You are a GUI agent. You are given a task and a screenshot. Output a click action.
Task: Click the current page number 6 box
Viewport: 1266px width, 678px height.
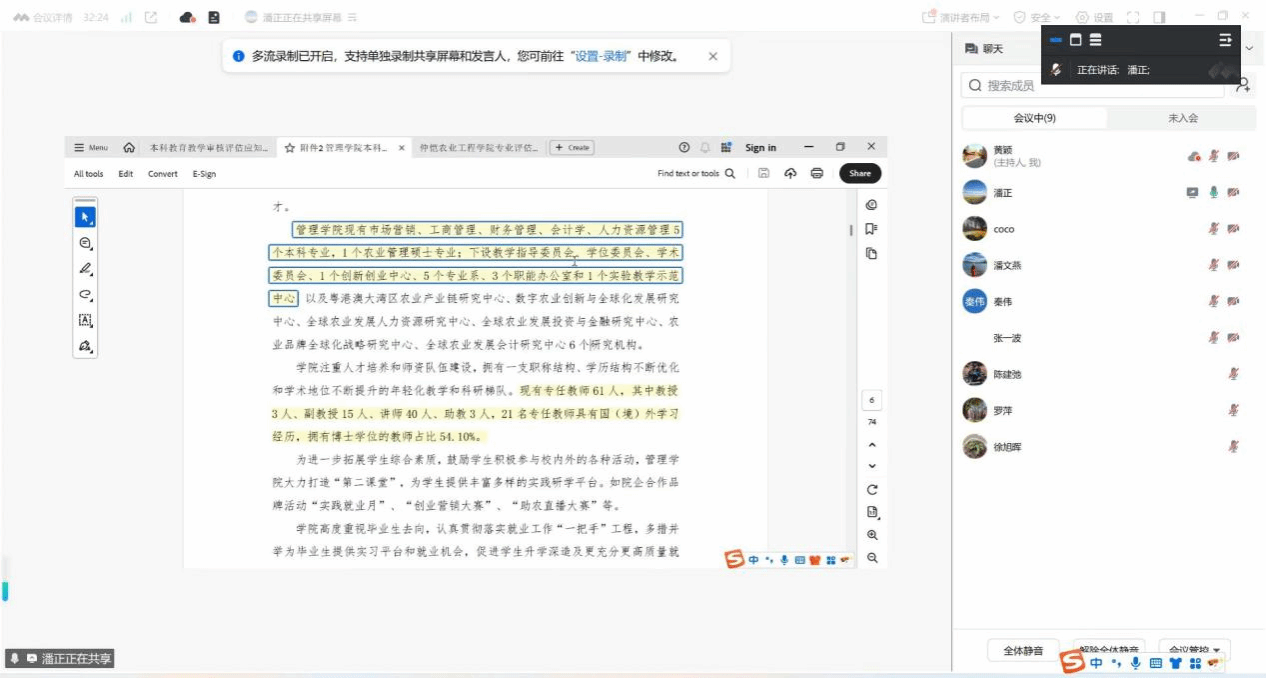pos(872,401)
